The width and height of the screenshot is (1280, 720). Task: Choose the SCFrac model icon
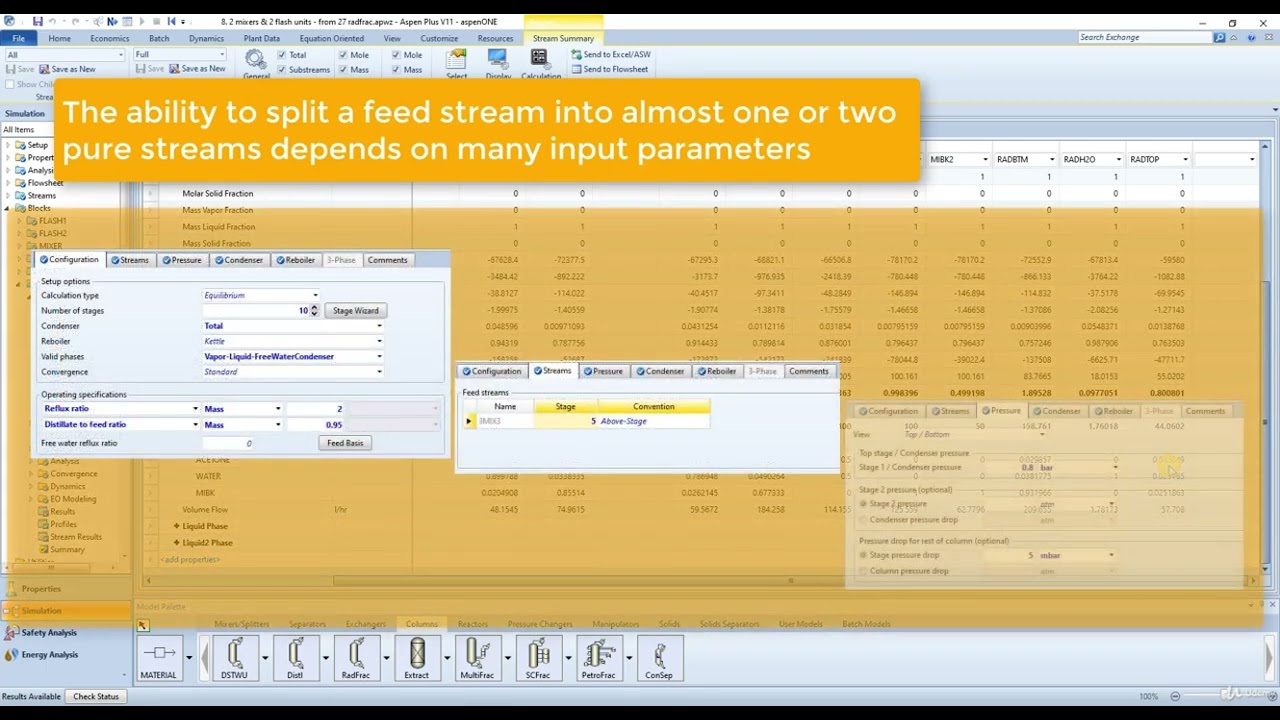point(538,659)
